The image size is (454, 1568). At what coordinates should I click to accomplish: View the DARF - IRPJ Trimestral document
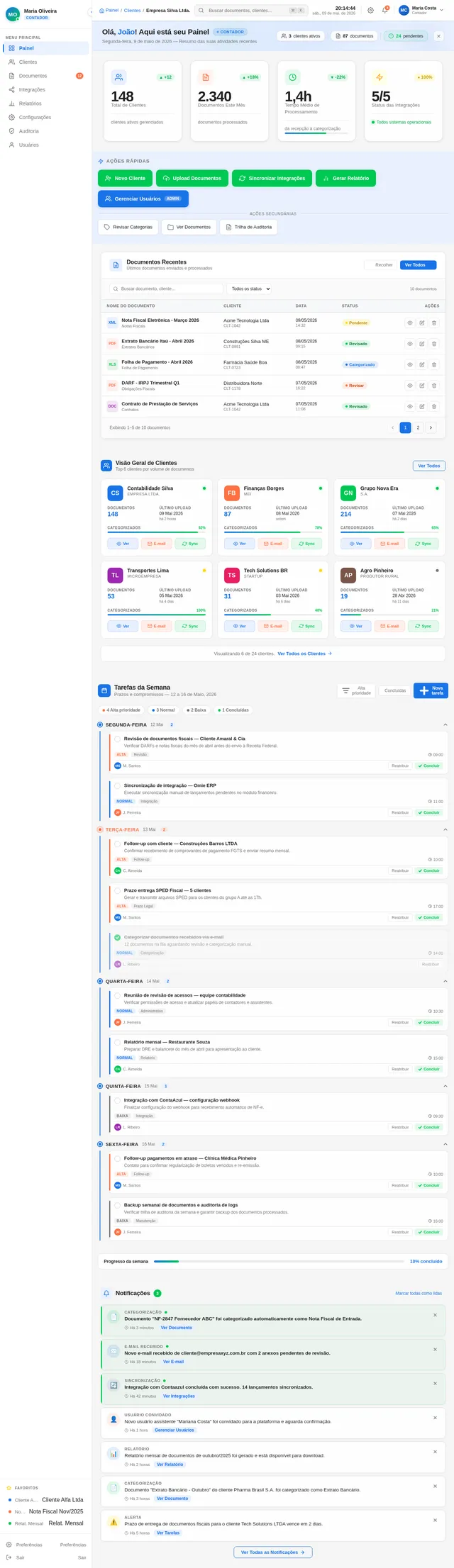point(409,386)
